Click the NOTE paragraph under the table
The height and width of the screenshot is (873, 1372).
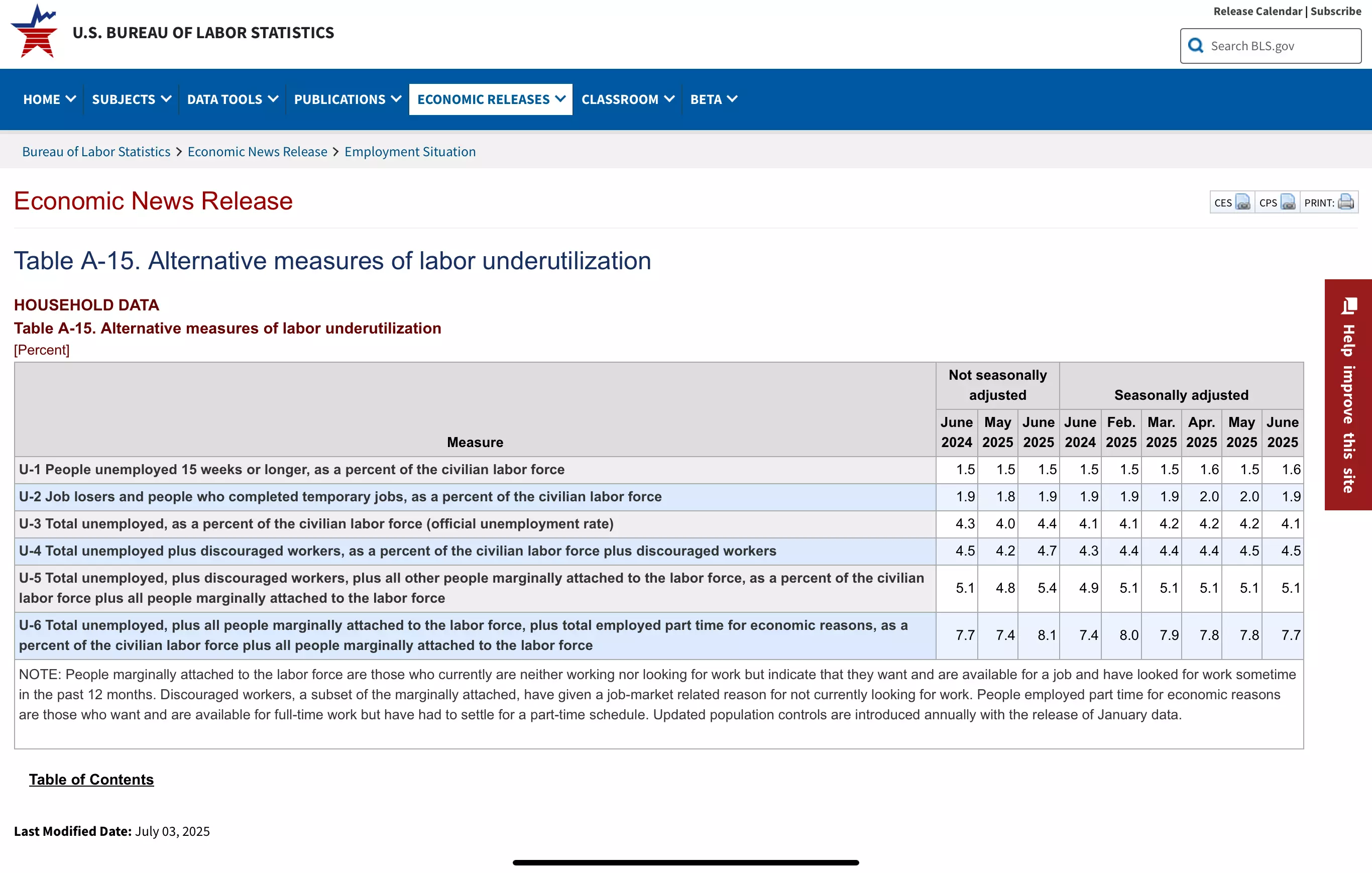pyautogui.click(x=658, y=695)
